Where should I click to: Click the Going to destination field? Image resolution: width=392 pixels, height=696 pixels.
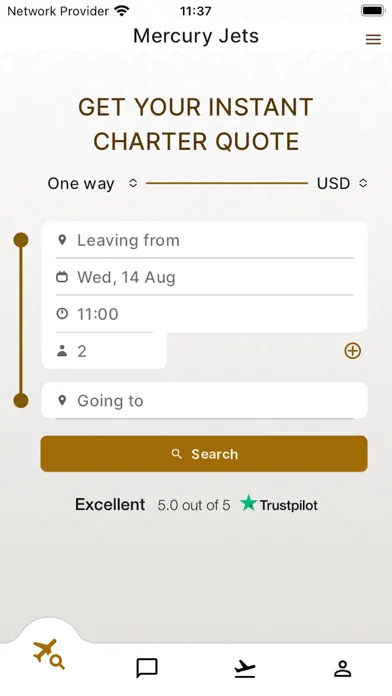(x=204, y=400)
